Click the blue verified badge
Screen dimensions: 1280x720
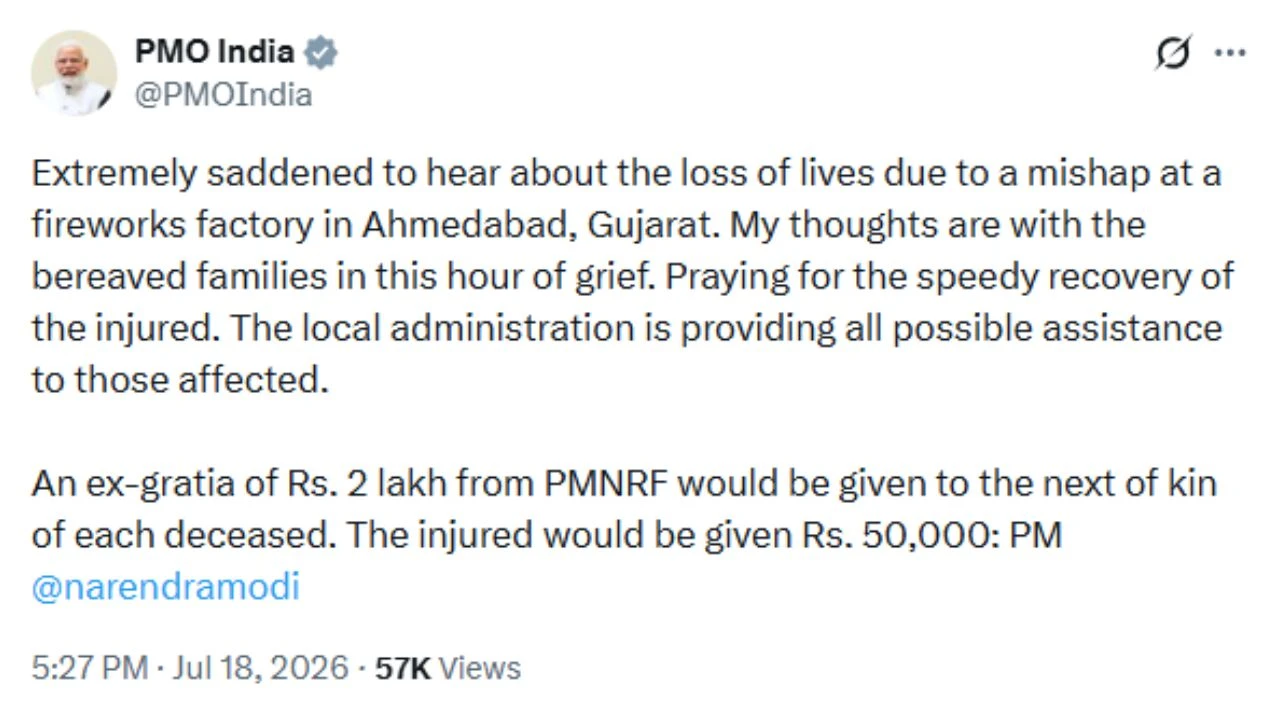(x=321, y=52)
